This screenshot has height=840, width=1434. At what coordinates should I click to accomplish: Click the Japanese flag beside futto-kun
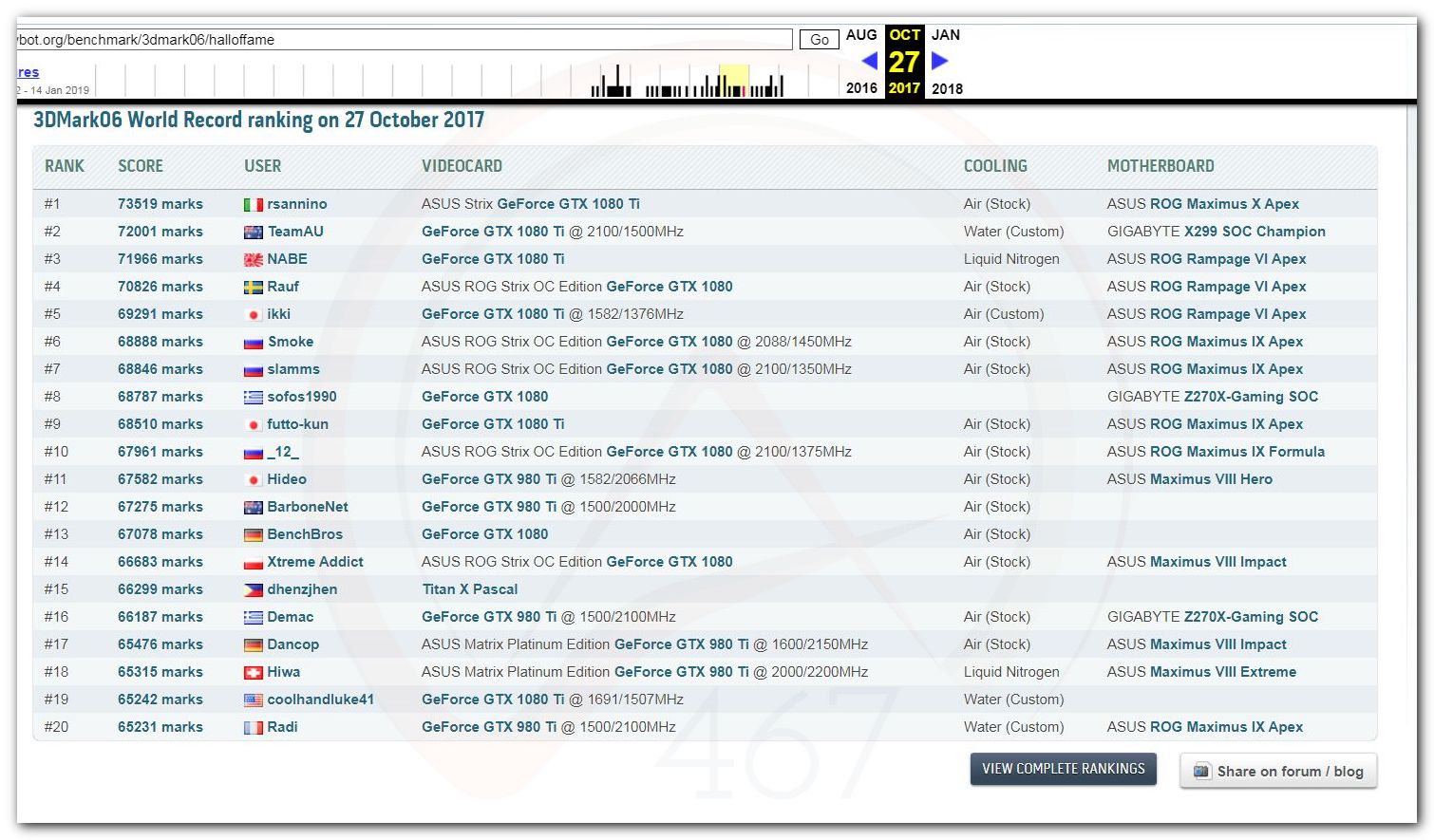[253, 424]
